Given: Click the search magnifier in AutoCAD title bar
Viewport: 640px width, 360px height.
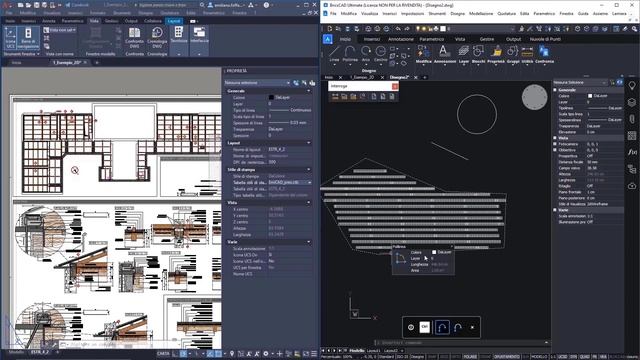Looking at the screenshot, I should click(202, 5).
